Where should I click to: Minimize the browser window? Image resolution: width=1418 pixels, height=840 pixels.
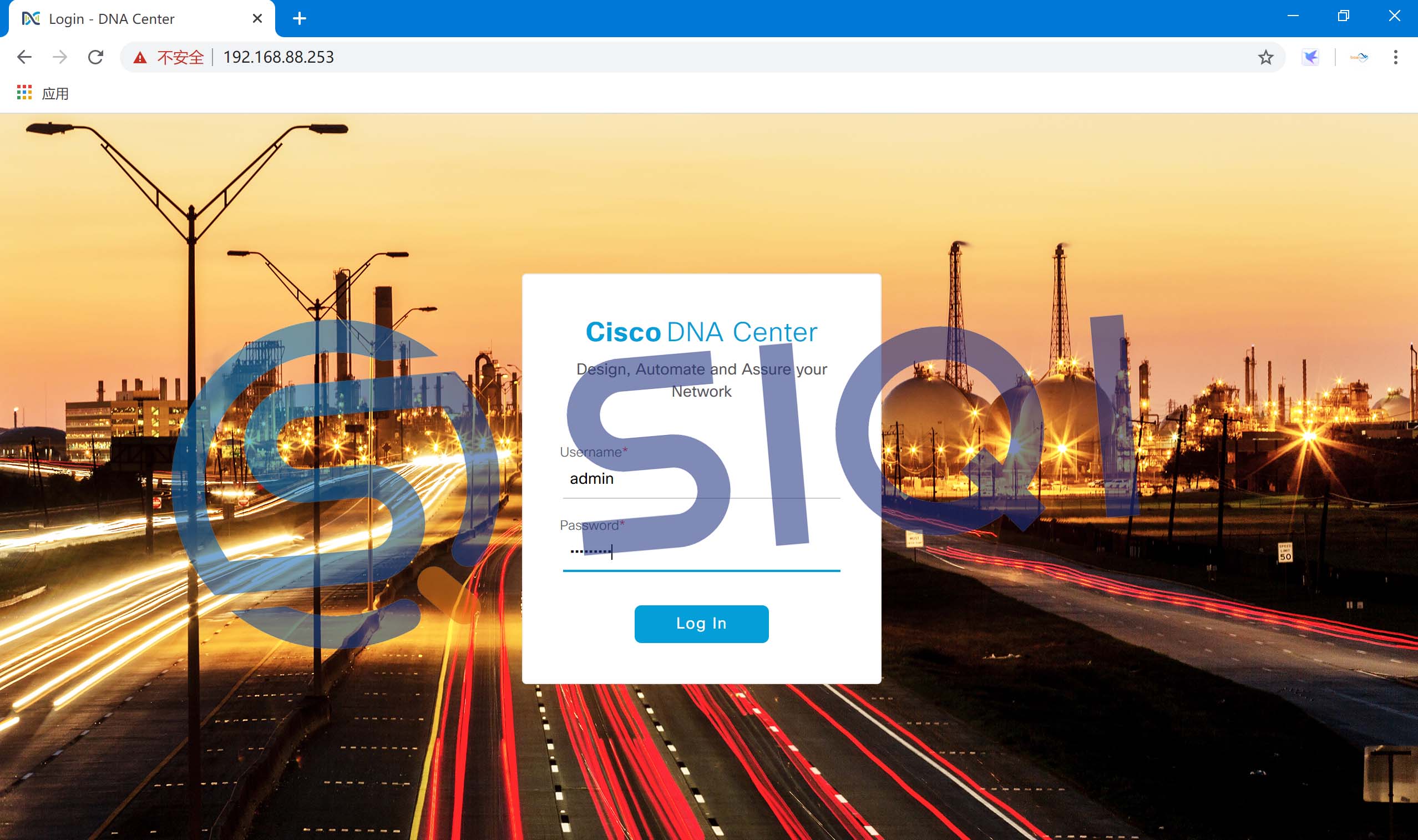[1293, 16]
